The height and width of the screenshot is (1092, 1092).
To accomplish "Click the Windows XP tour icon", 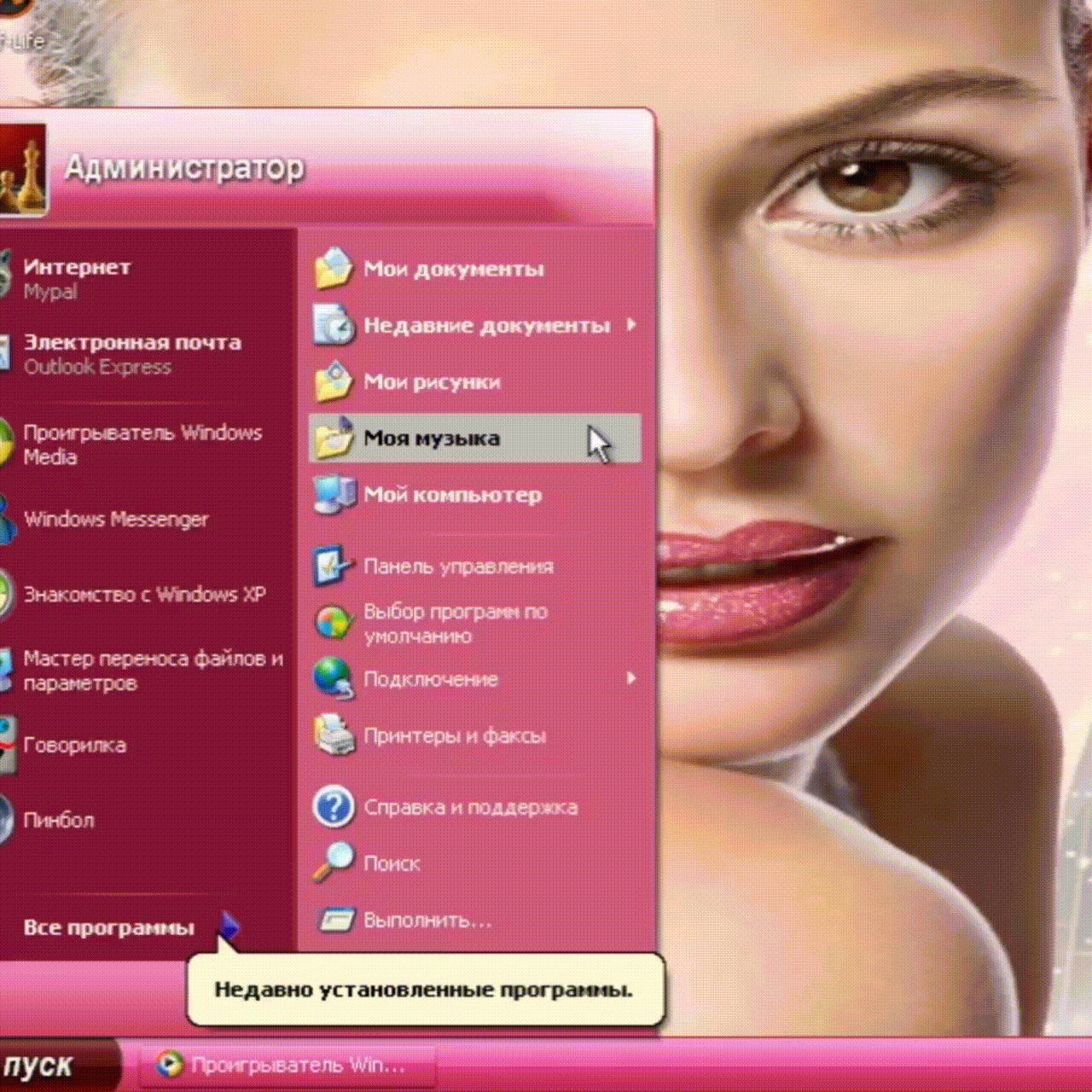I will pos(7,594).
